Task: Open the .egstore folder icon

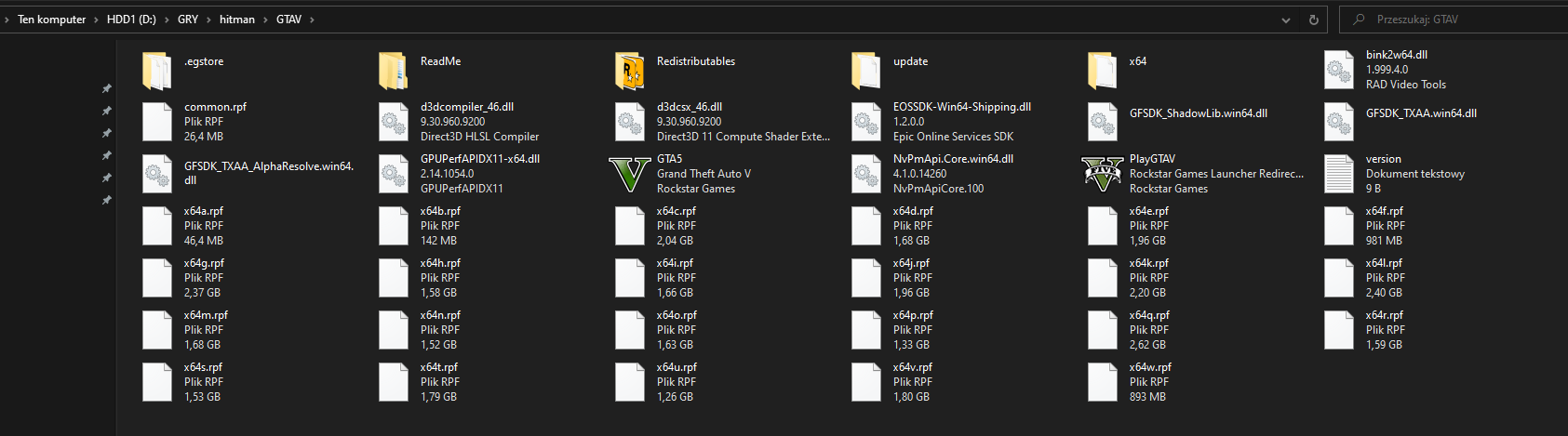Action: click(x=156, y=70)
